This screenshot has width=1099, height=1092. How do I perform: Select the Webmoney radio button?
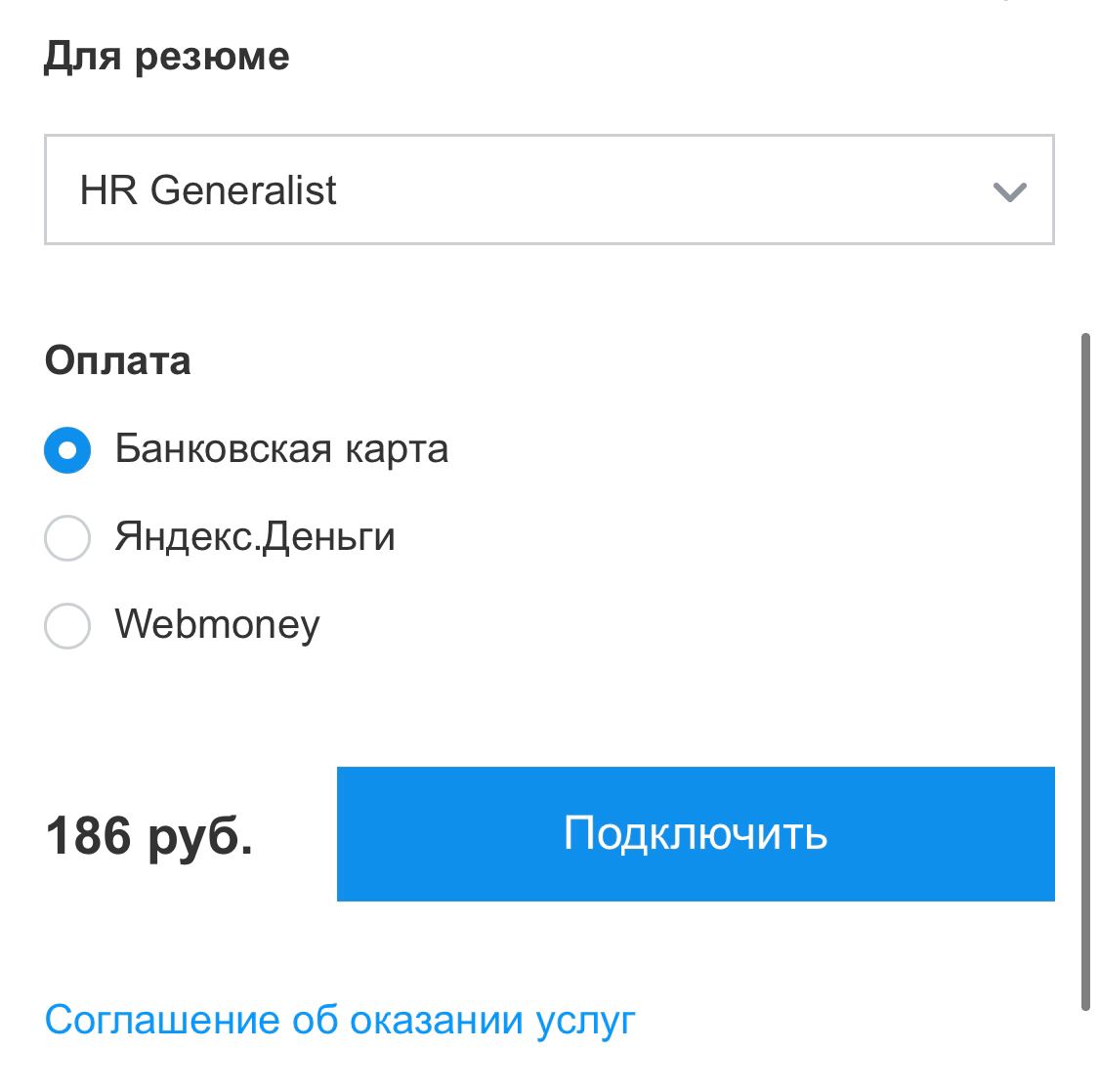coord(67,626)
